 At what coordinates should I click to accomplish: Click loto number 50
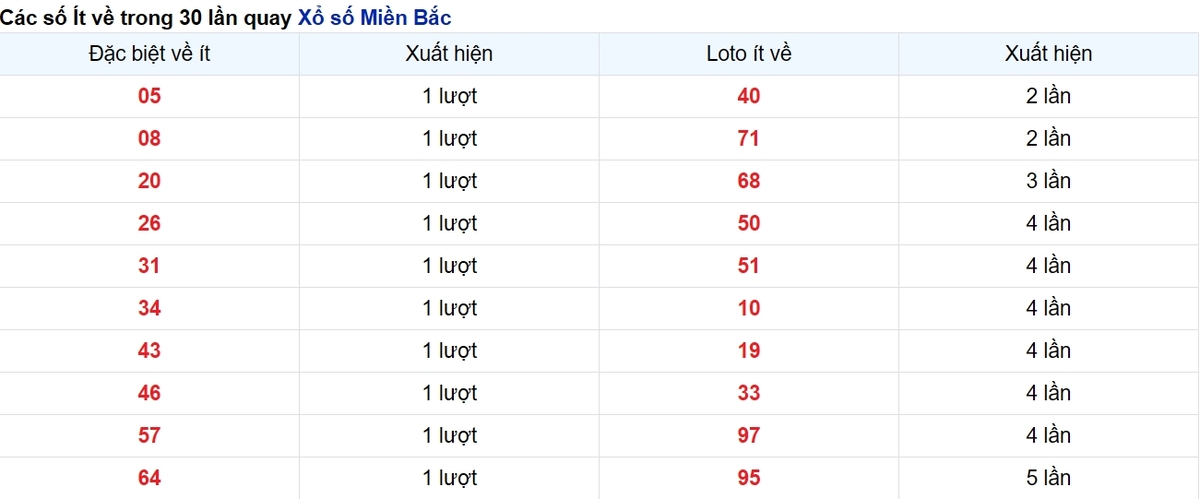point(749,223)
